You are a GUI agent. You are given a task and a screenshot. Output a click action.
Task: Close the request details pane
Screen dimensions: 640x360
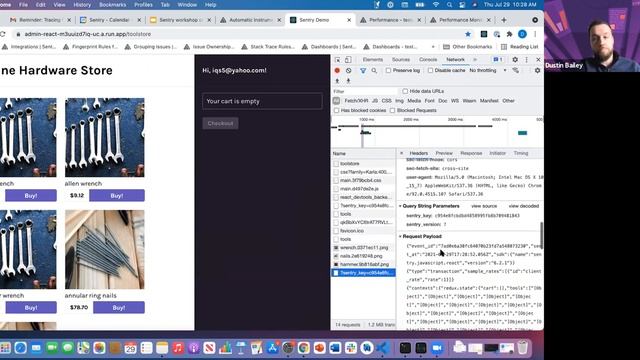[401, 153]
